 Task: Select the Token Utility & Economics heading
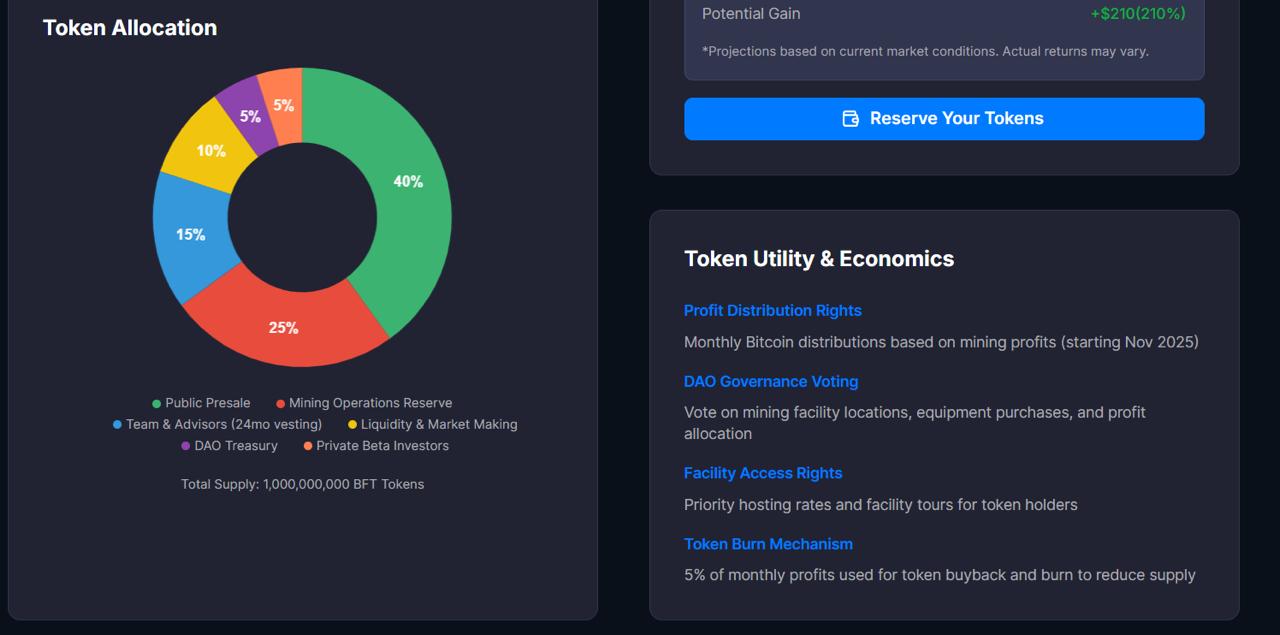pos(818,258)
